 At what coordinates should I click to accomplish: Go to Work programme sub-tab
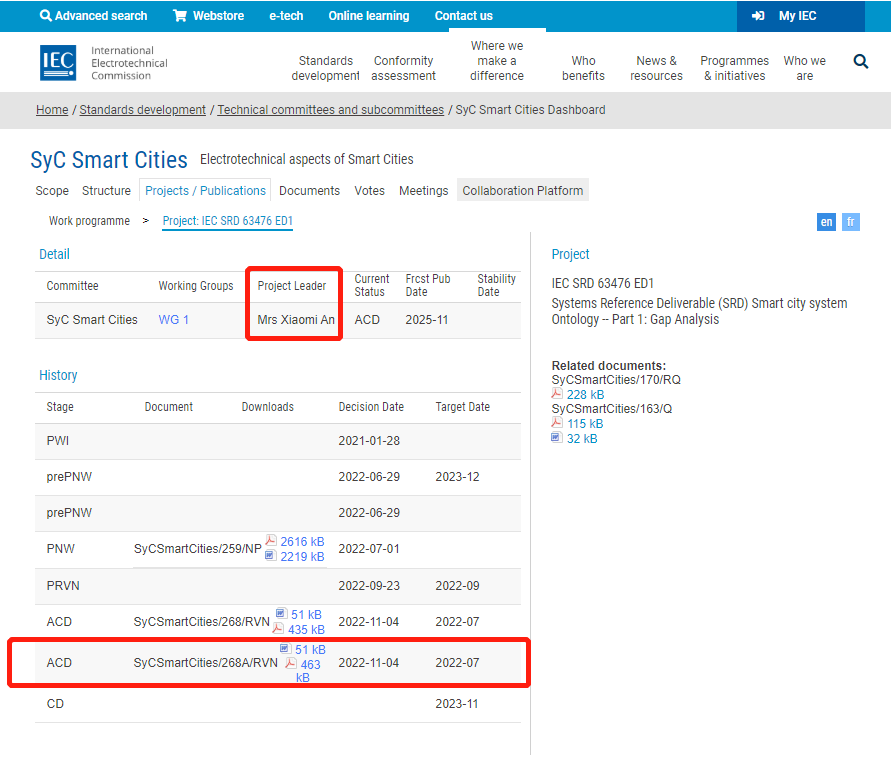(89, 221)
